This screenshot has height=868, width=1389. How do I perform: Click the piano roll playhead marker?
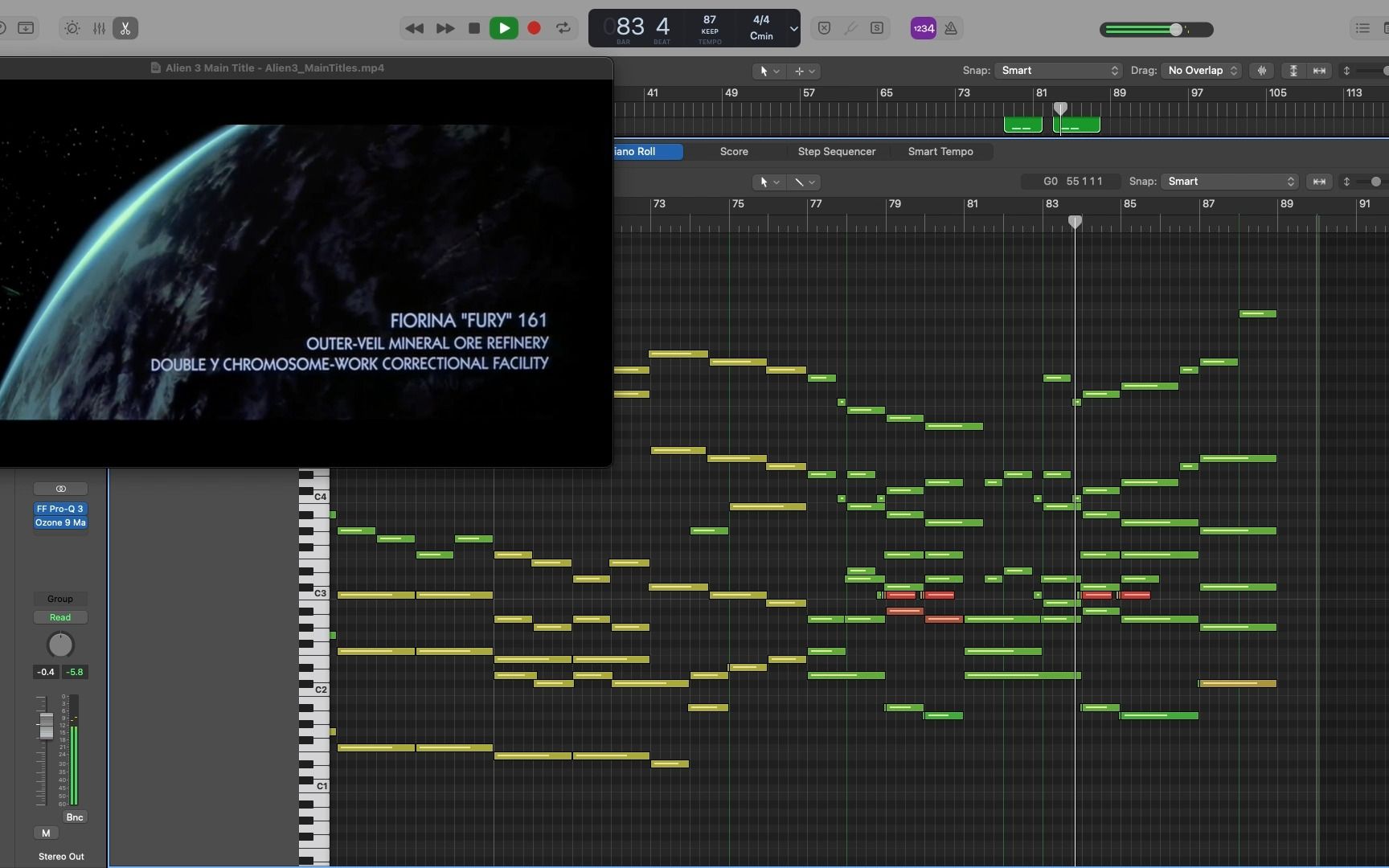(1075, 221)
